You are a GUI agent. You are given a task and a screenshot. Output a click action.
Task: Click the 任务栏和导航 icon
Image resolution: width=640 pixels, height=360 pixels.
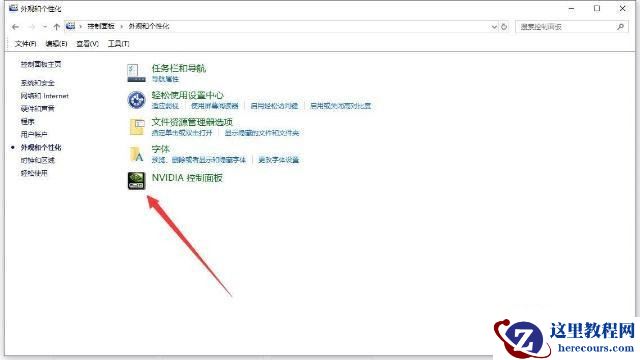[x=136, y=73]
